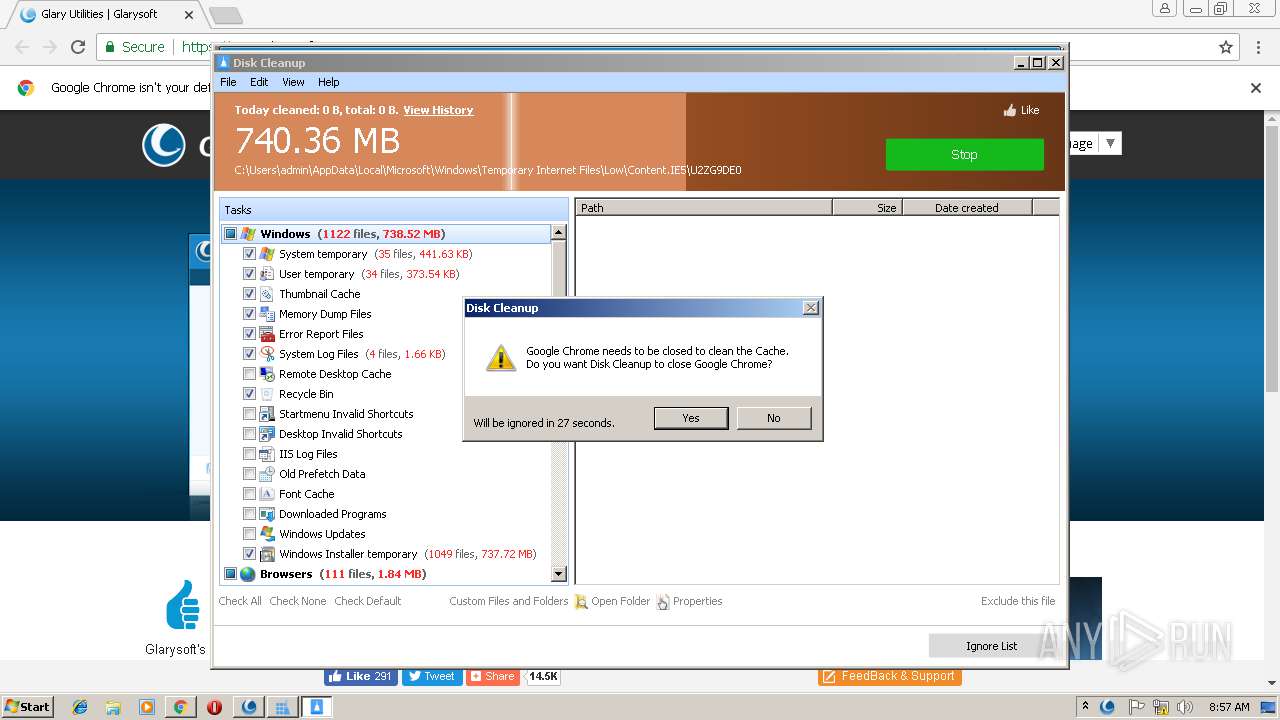This screenshot has width=1280, height=720.
Task: Click Exclude this file link
Action: tap(1018, 601)
